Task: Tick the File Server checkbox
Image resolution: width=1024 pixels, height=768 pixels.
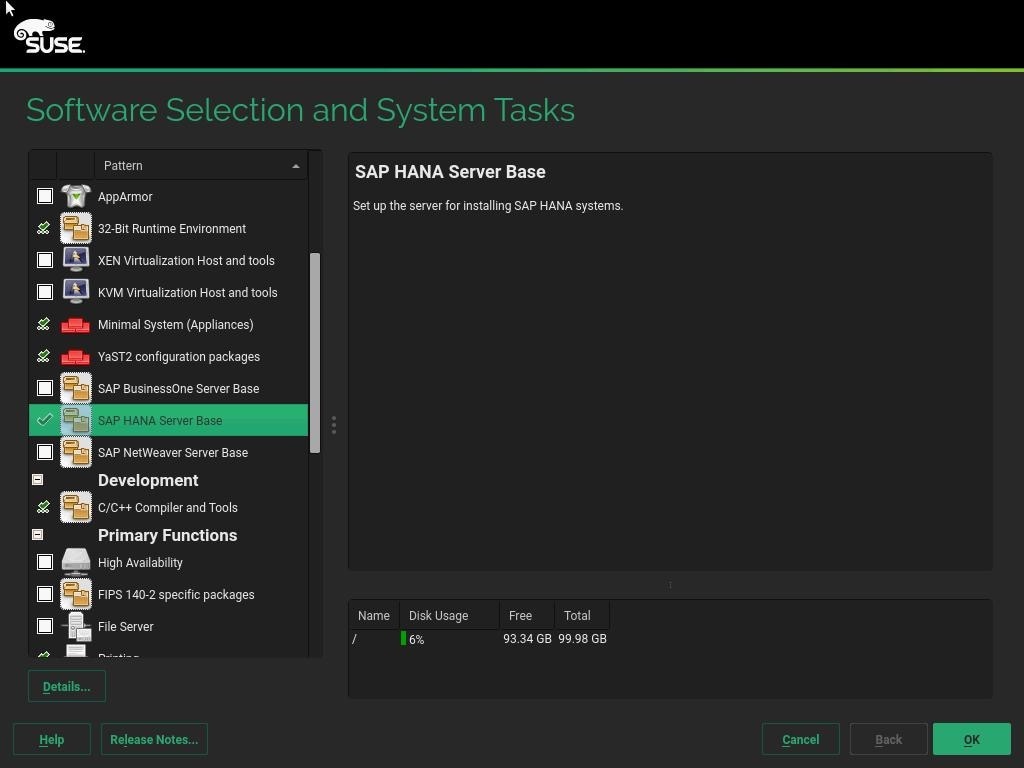Action: (44, 626)
